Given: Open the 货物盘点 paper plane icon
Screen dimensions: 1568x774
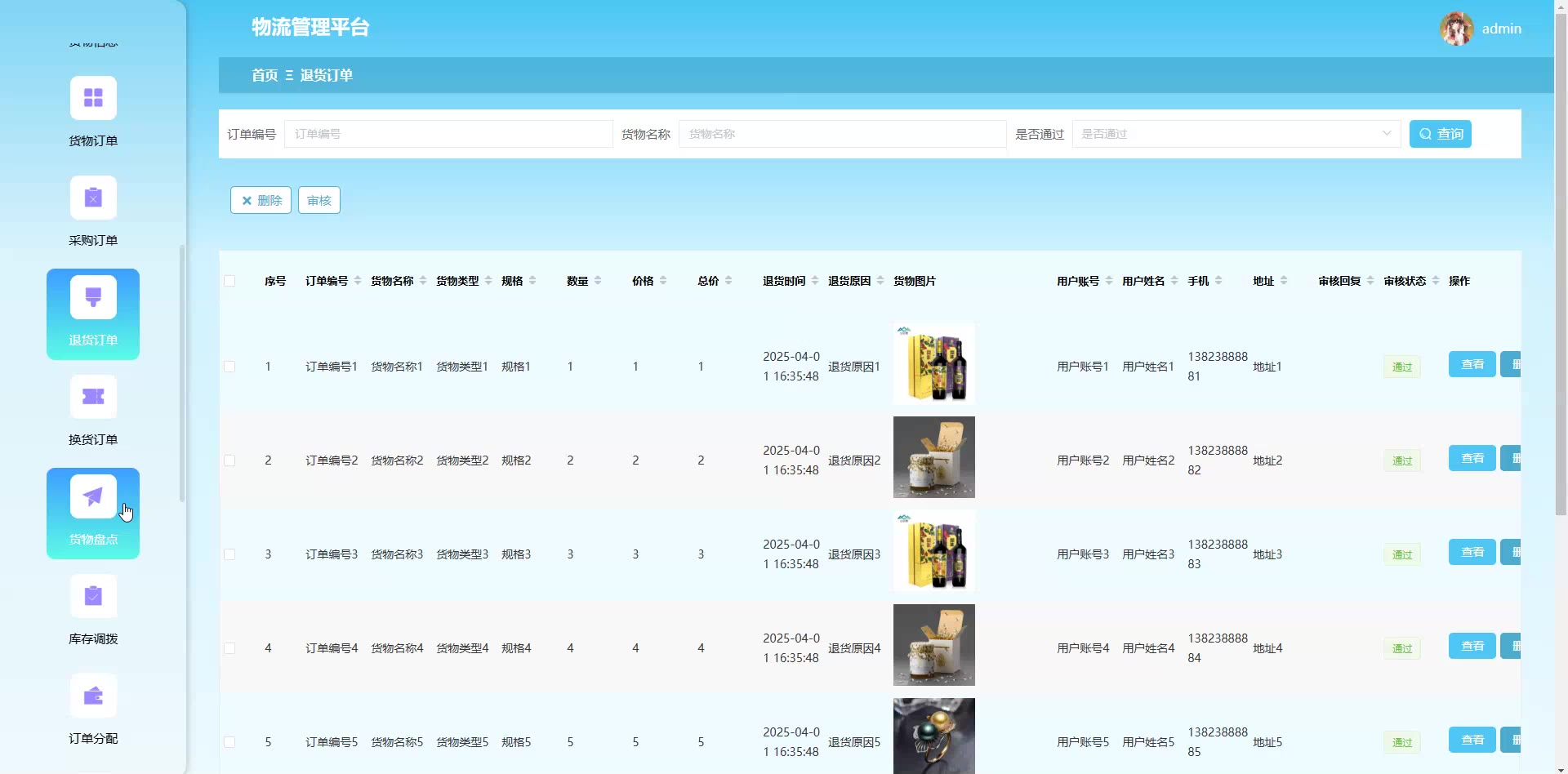Looking at the screenshot, I should [93, 497].
